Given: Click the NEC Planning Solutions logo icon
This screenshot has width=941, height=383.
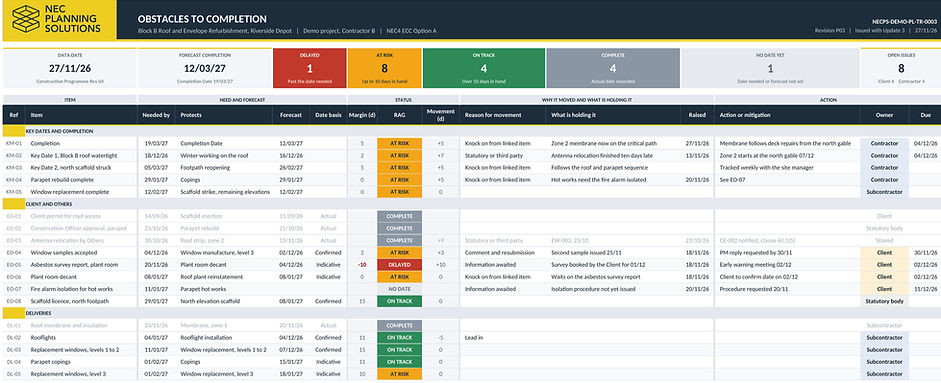Looking at the screenshot, I should click(25, 19).
